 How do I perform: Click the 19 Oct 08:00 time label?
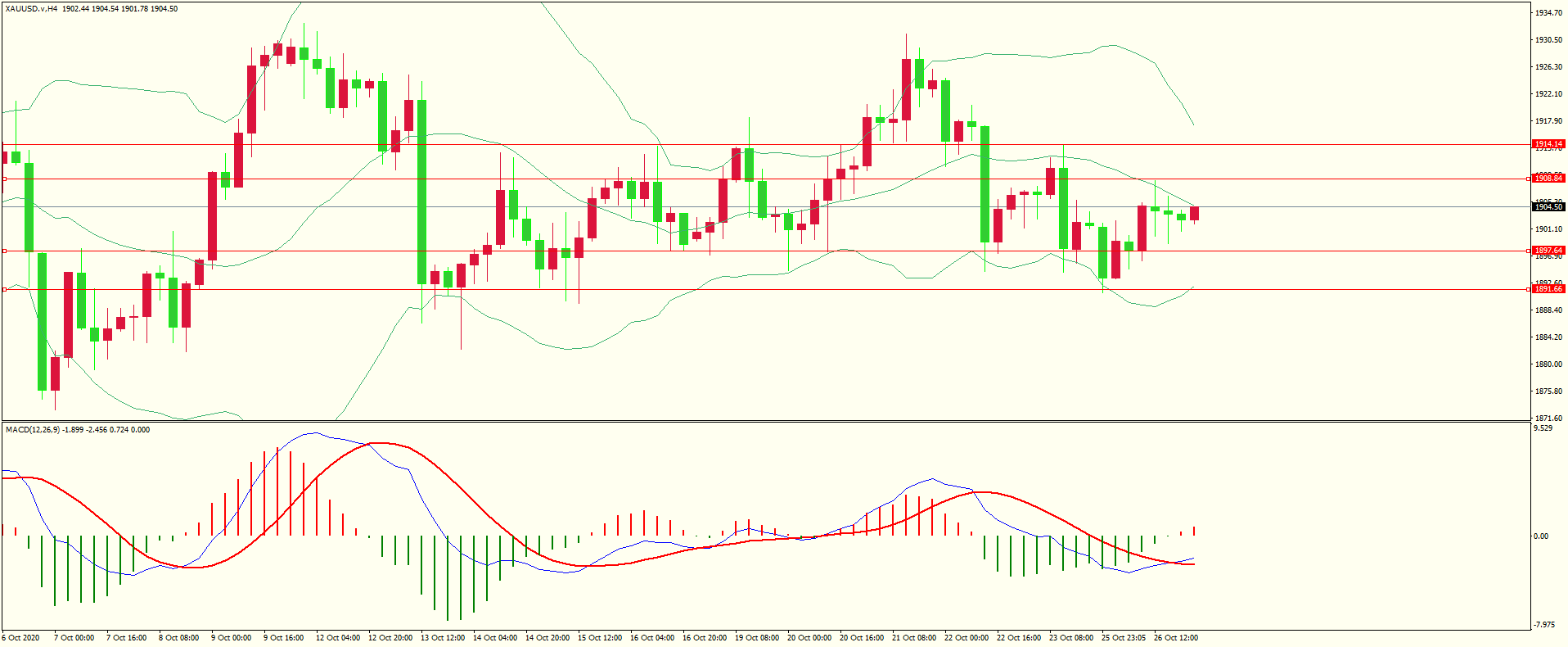[757, 638]
